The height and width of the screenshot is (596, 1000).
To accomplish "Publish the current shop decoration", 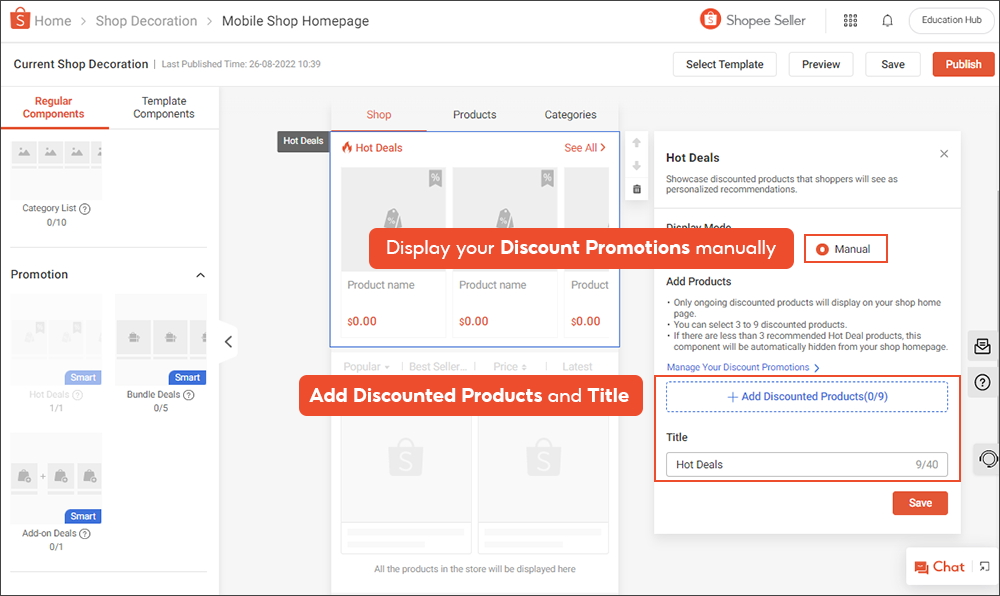I will 962,63.
